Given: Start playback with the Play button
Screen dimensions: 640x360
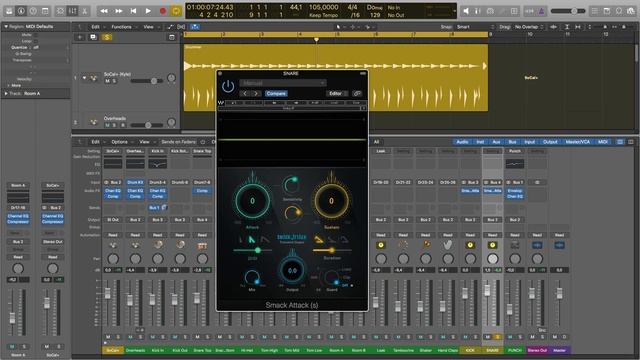Looking at the screenshot, I should (x=148, y=11).
